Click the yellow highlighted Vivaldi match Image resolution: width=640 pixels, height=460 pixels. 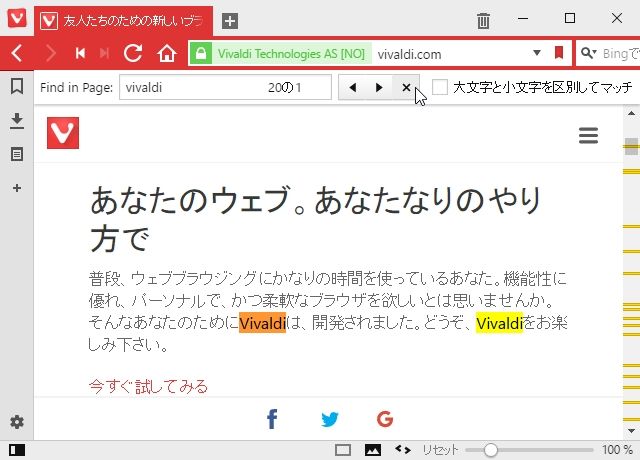click(x=499, y=323)
